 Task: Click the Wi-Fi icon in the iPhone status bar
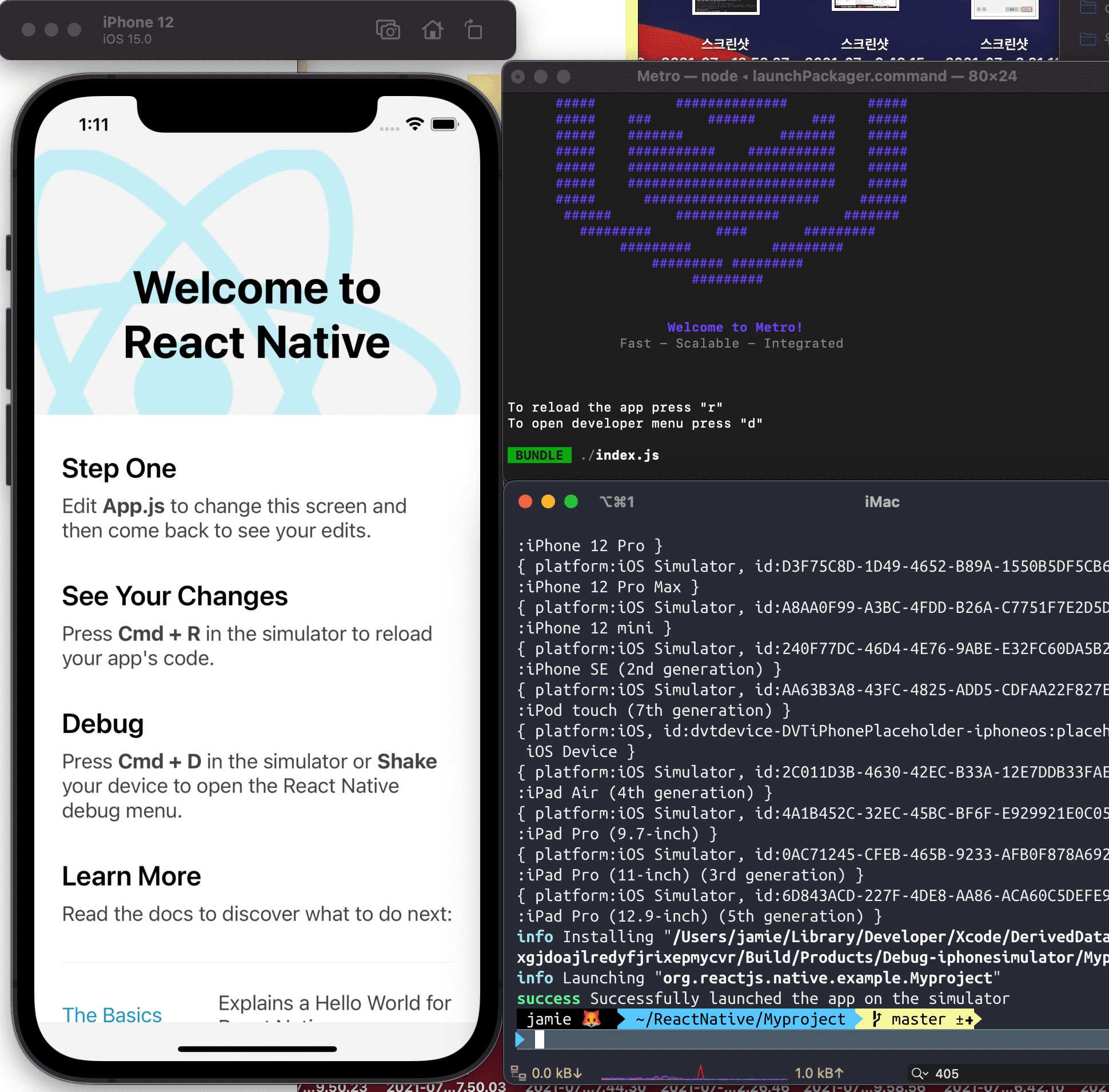[x=414, y=124]
